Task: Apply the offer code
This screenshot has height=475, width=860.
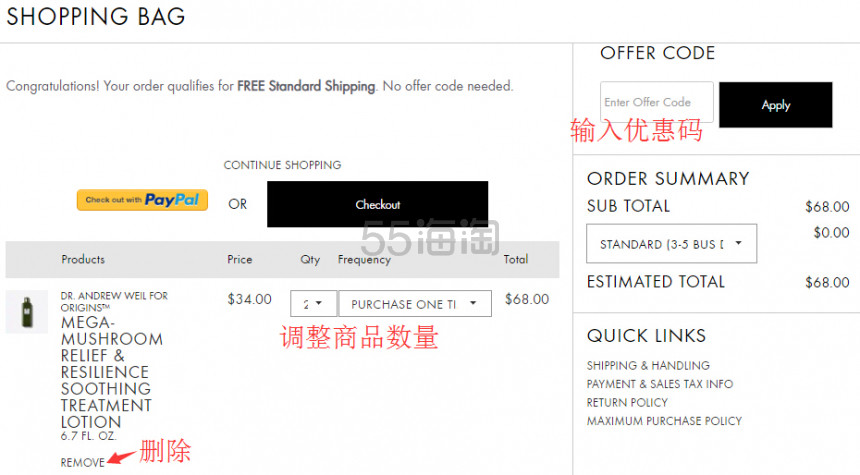Action: [x=776, y=105]
